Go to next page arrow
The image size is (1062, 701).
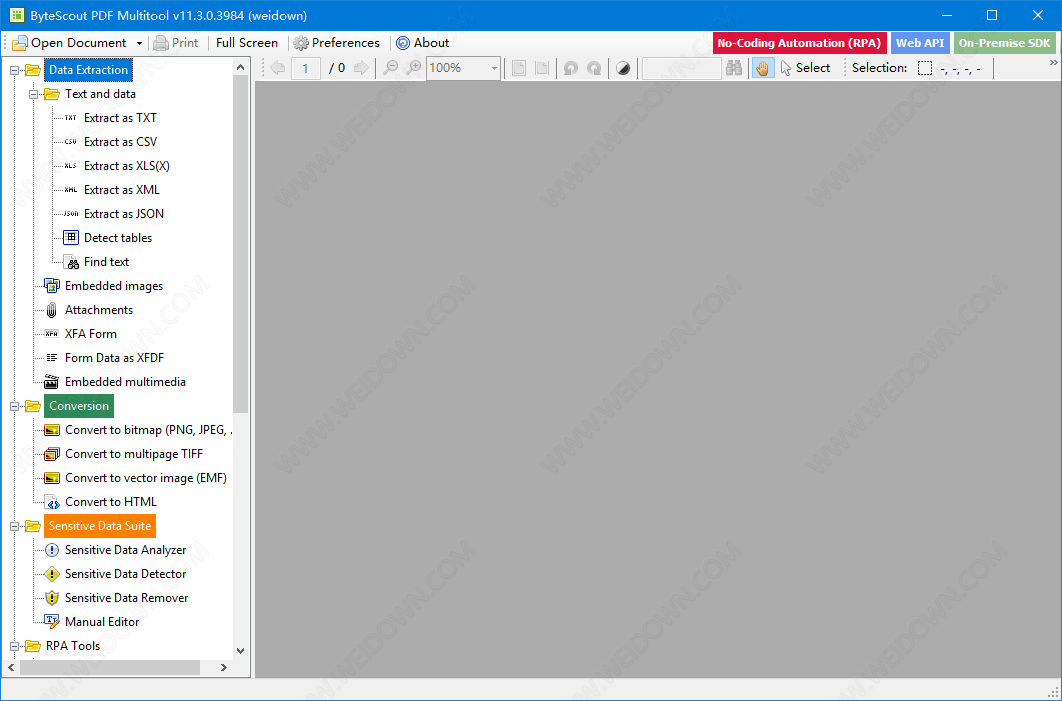click(362, 68)
